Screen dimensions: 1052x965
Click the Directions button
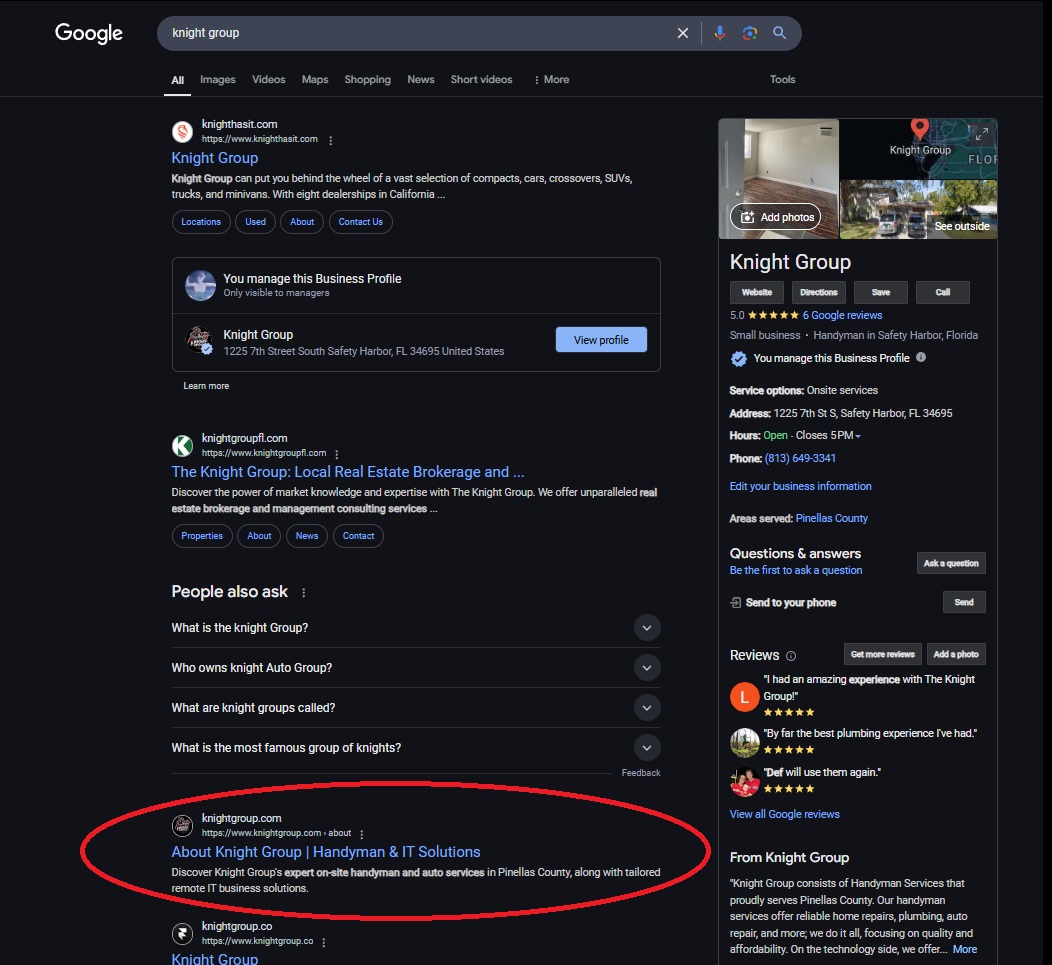pyautogui.click(x=819, y=293)
